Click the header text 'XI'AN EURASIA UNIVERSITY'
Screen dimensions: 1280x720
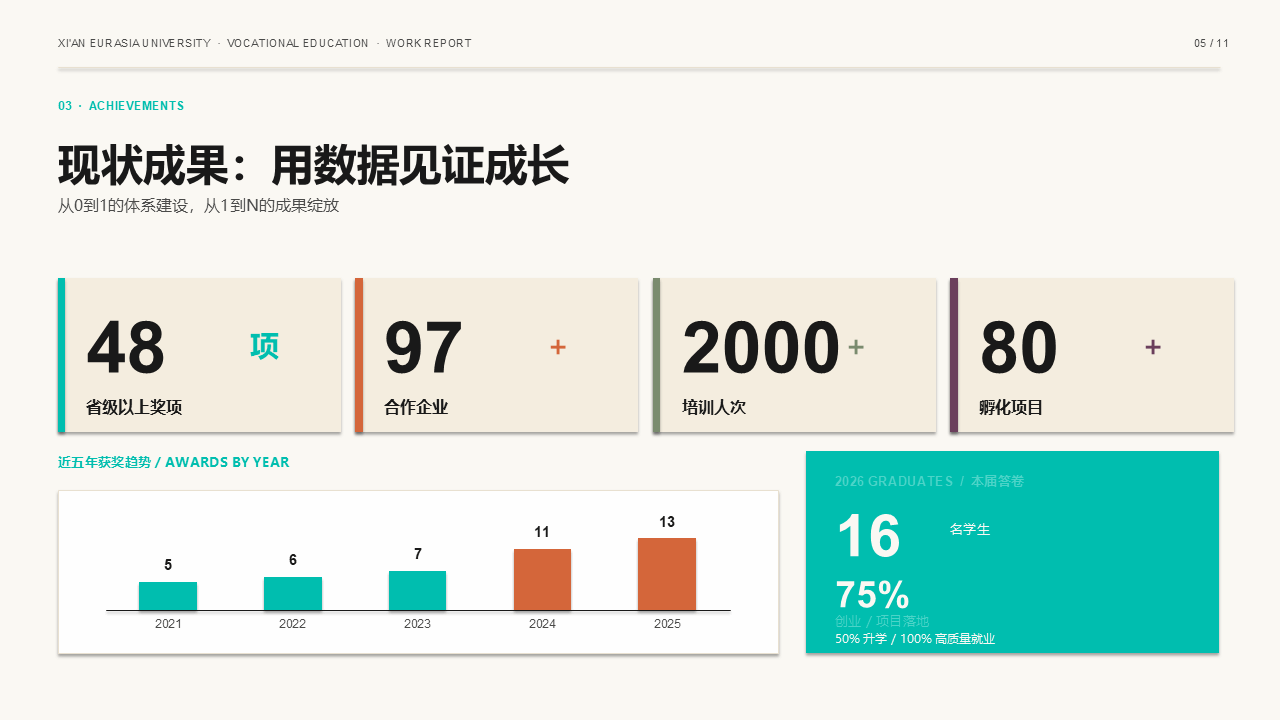tap(134, 43)
